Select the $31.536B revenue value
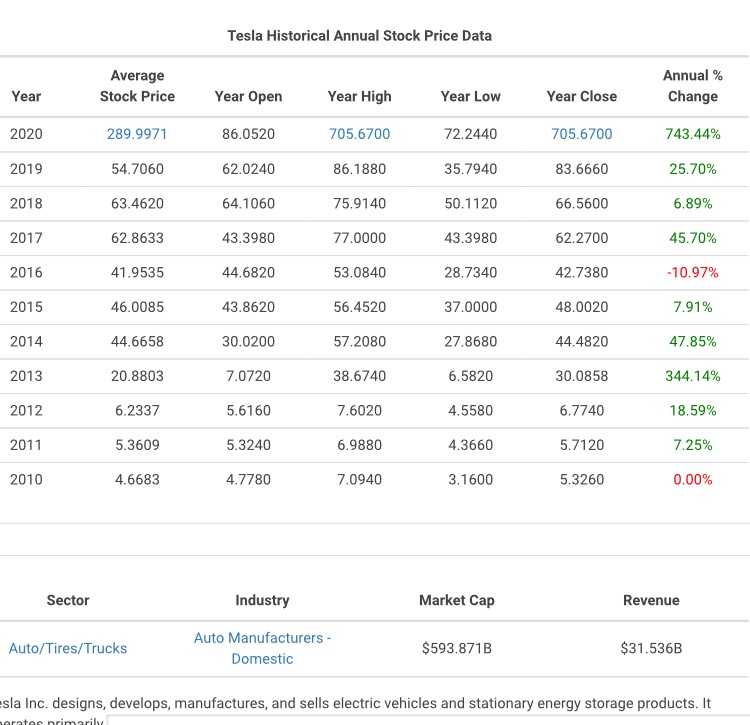The height and width of the screenshot is (725, 750). 651,648
